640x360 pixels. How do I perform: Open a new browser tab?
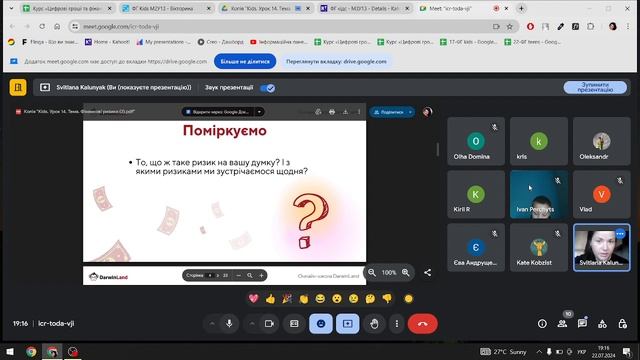click(521, 8)
